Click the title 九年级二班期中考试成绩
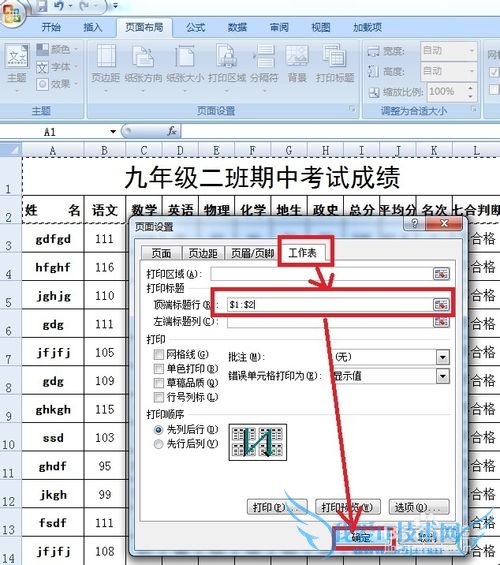Image resolution: width=500 pixels, height=565 pixels. click(x=262, y=177)
